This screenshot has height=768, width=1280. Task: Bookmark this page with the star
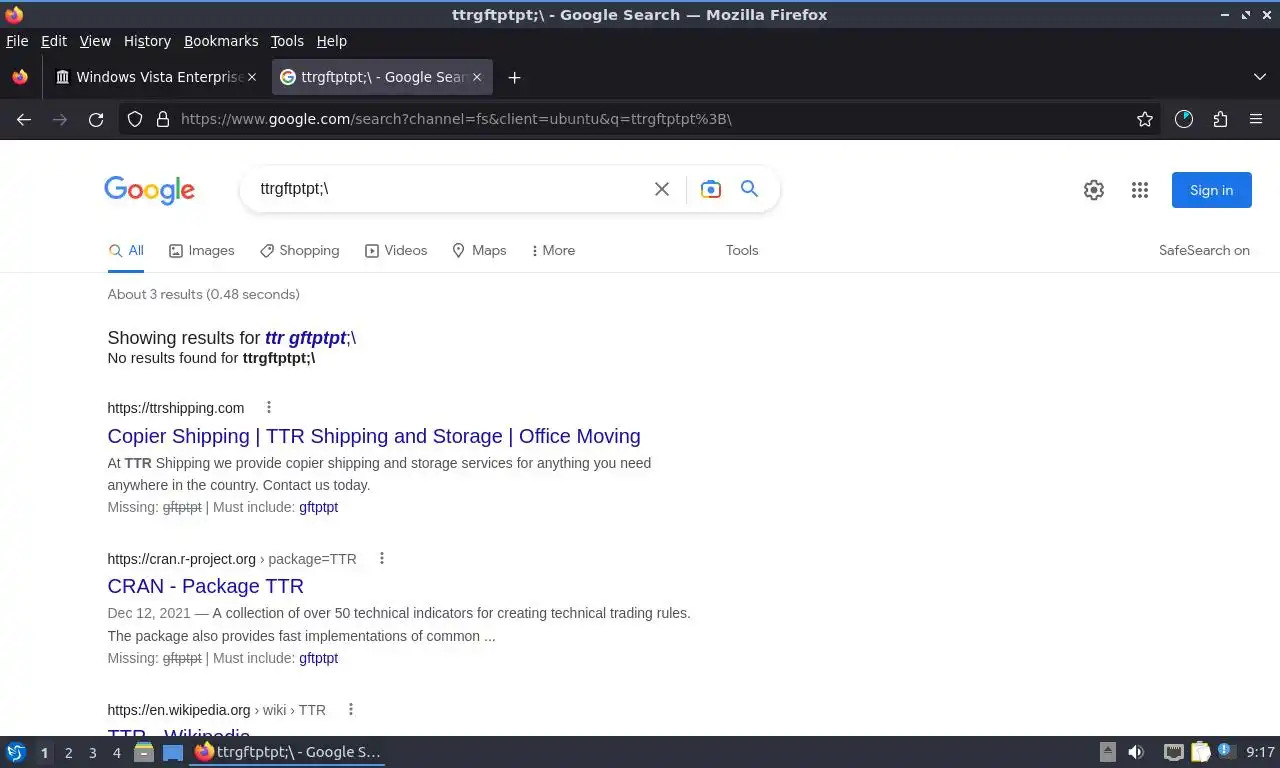click(1145, 119)
